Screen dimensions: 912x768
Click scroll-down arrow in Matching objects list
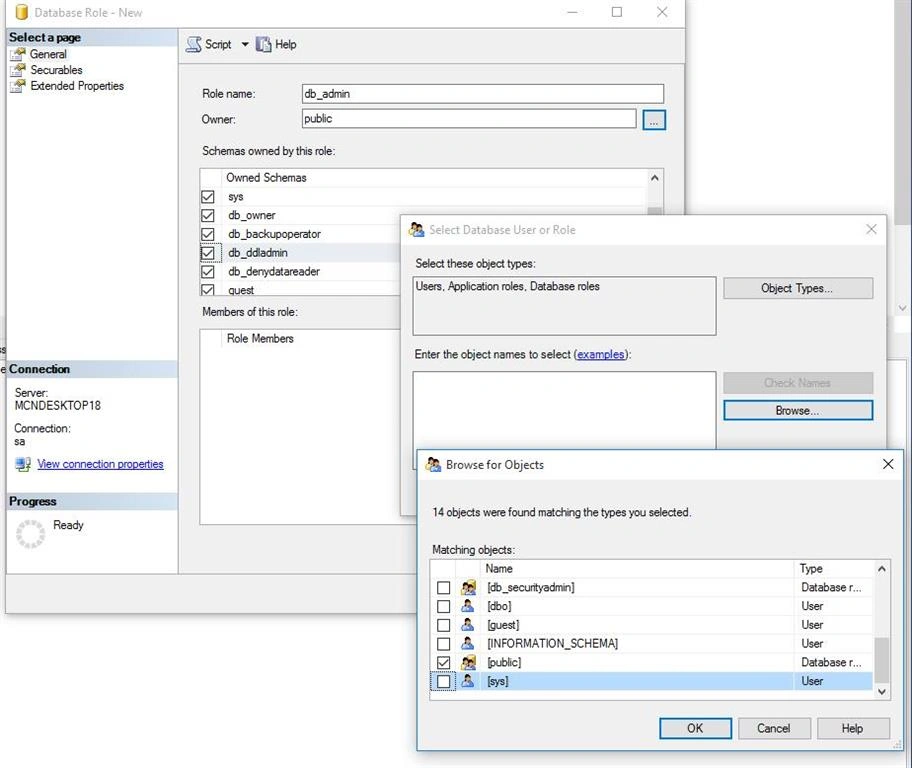[x=882, y=691]
